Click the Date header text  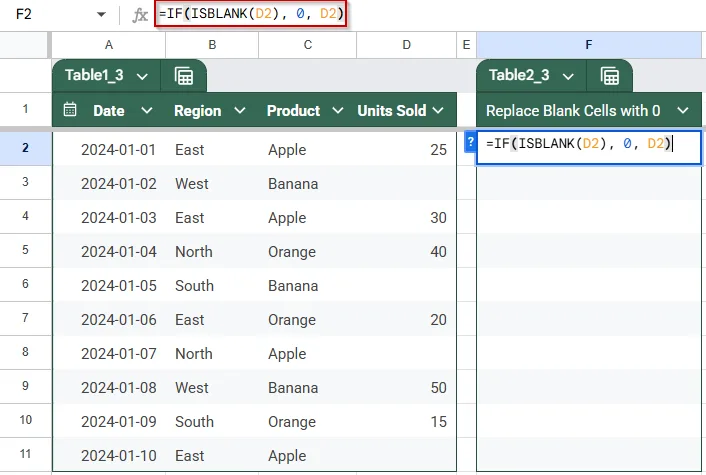pos(109,111)
